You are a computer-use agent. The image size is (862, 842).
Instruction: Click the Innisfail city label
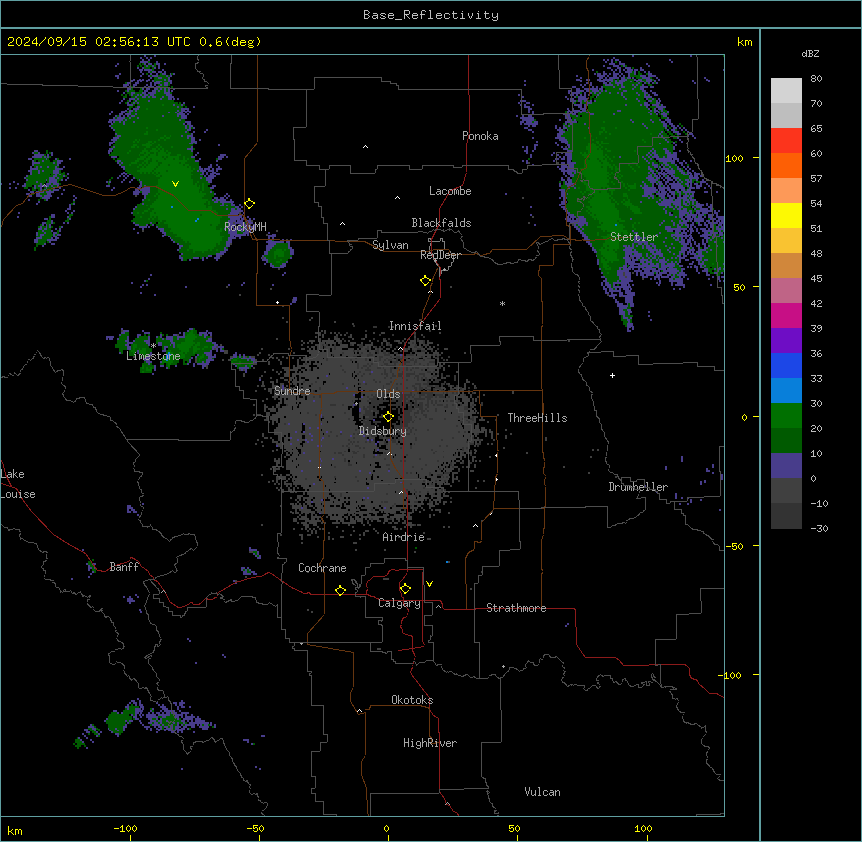click(415, 326)
